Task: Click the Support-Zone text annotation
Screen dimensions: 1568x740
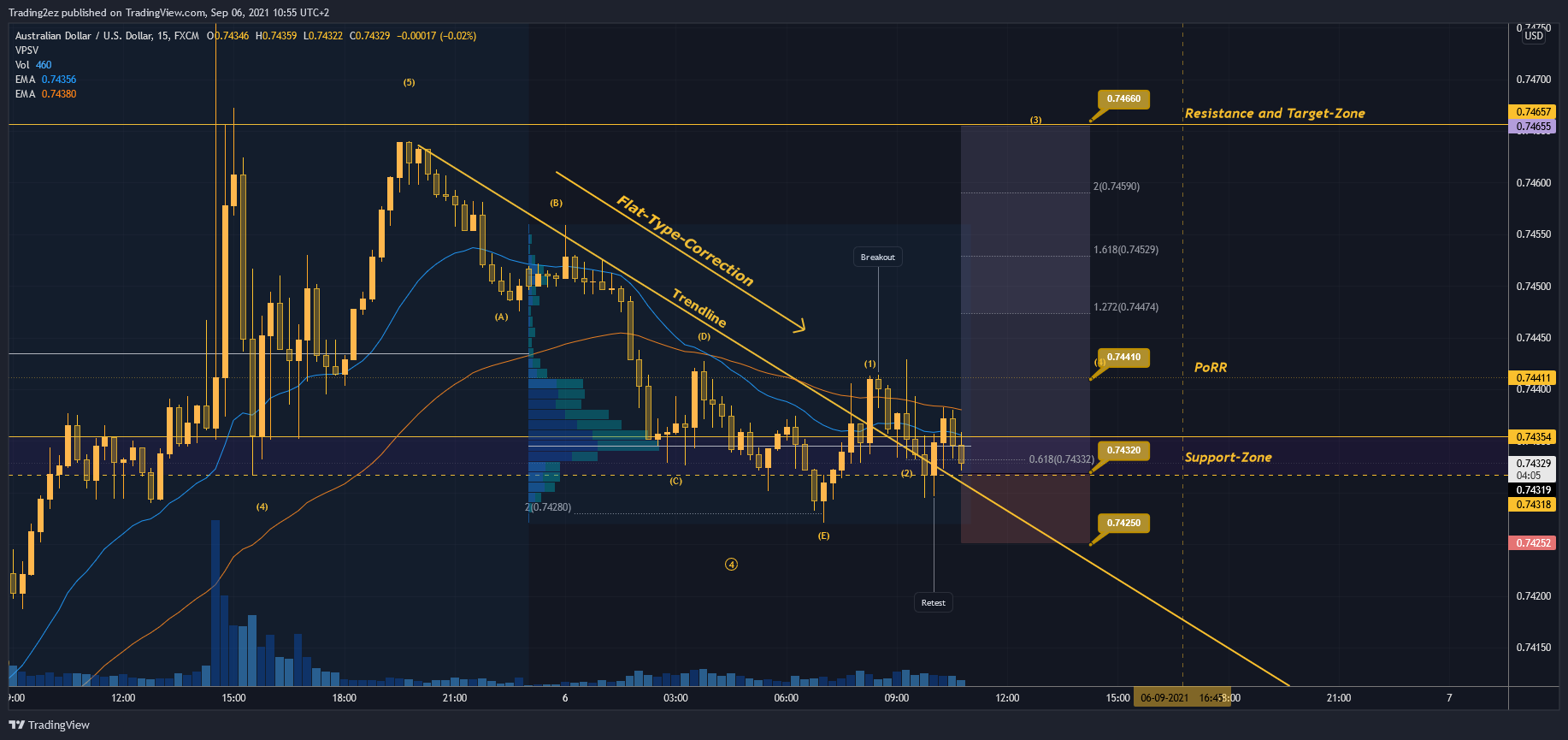Action: click(1228, 457)
